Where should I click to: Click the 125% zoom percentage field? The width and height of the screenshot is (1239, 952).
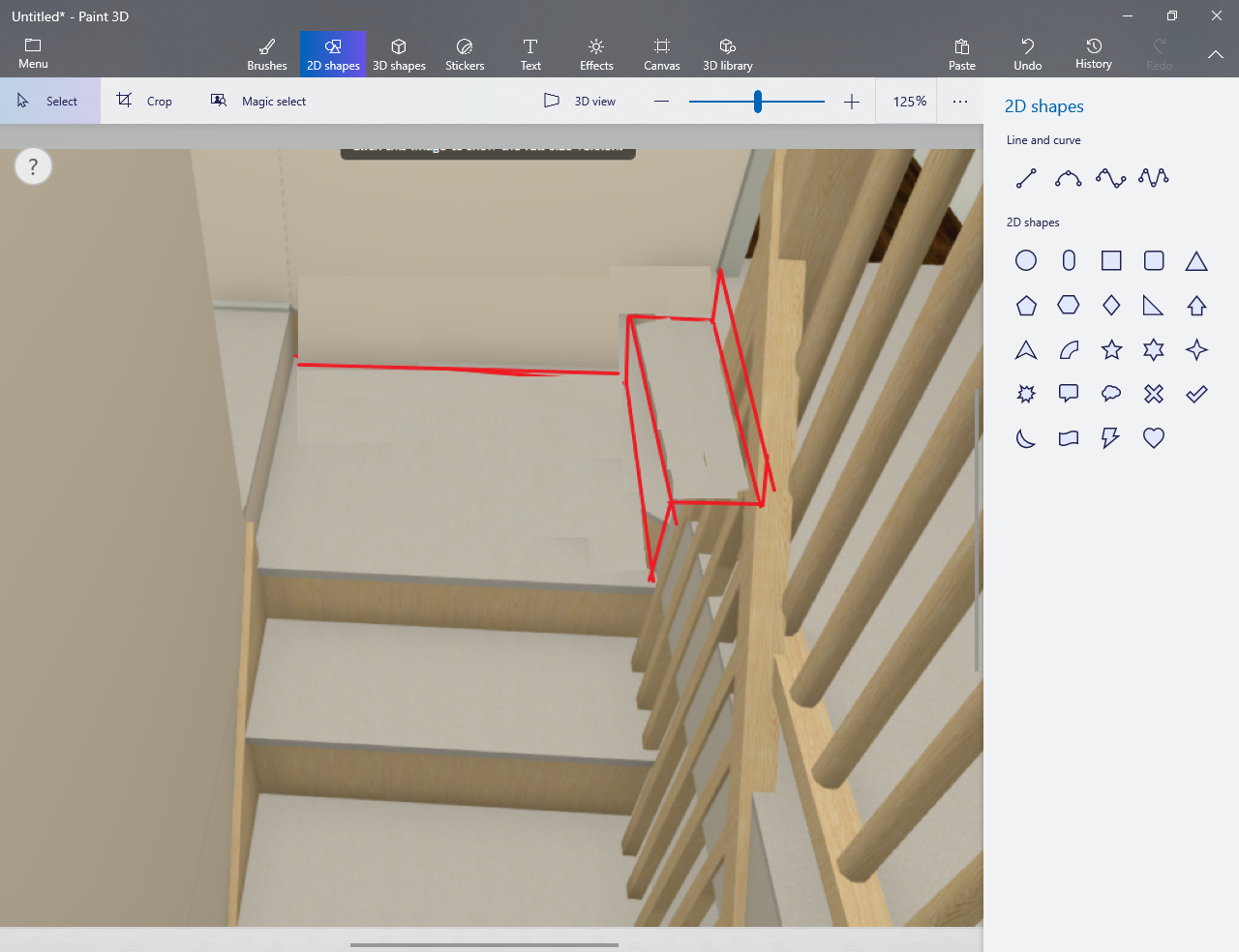pos(909,102)
